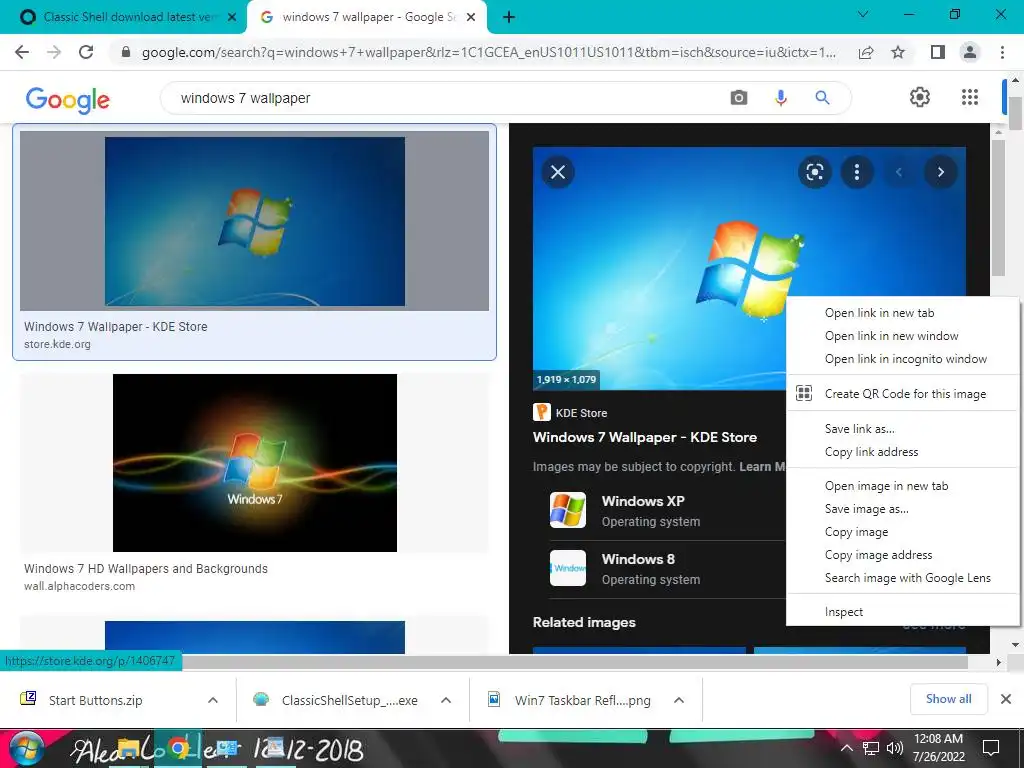Click the blue search magnifier icon

[822, 98]
